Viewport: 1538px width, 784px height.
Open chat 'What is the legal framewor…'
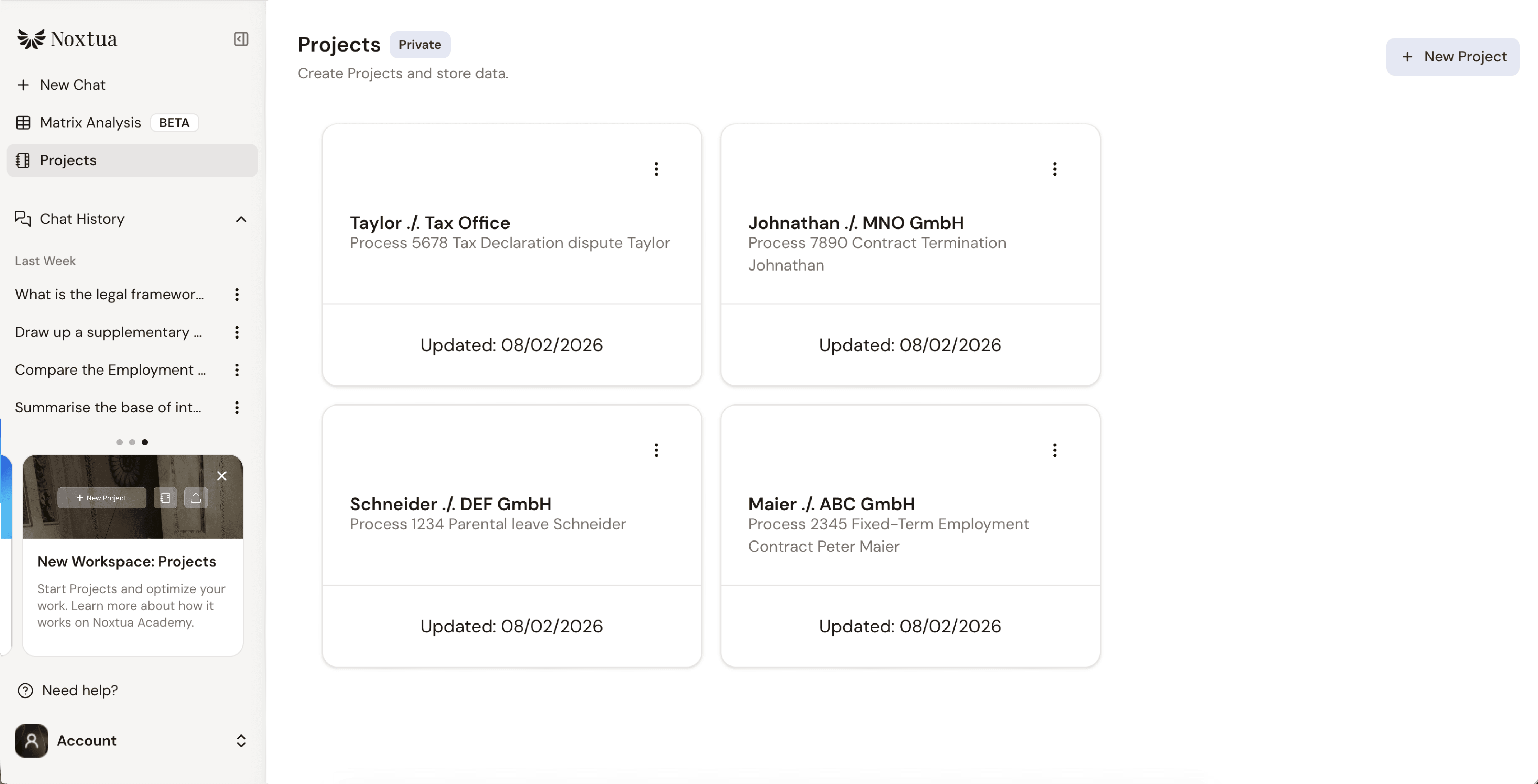(109, 294)
